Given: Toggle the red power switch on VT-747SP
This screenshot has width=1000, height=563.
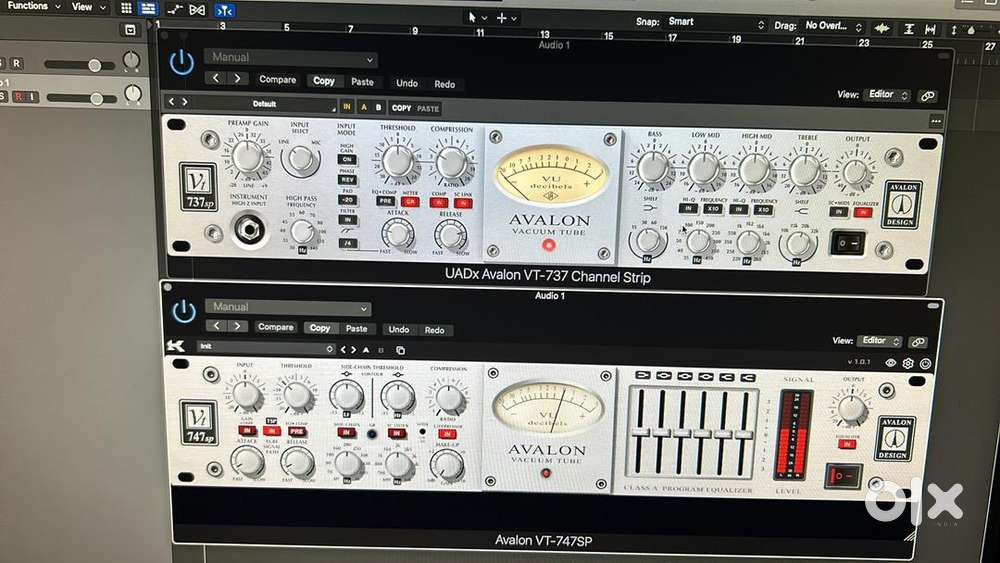Looking at the screenshot, I should point(842,475).
